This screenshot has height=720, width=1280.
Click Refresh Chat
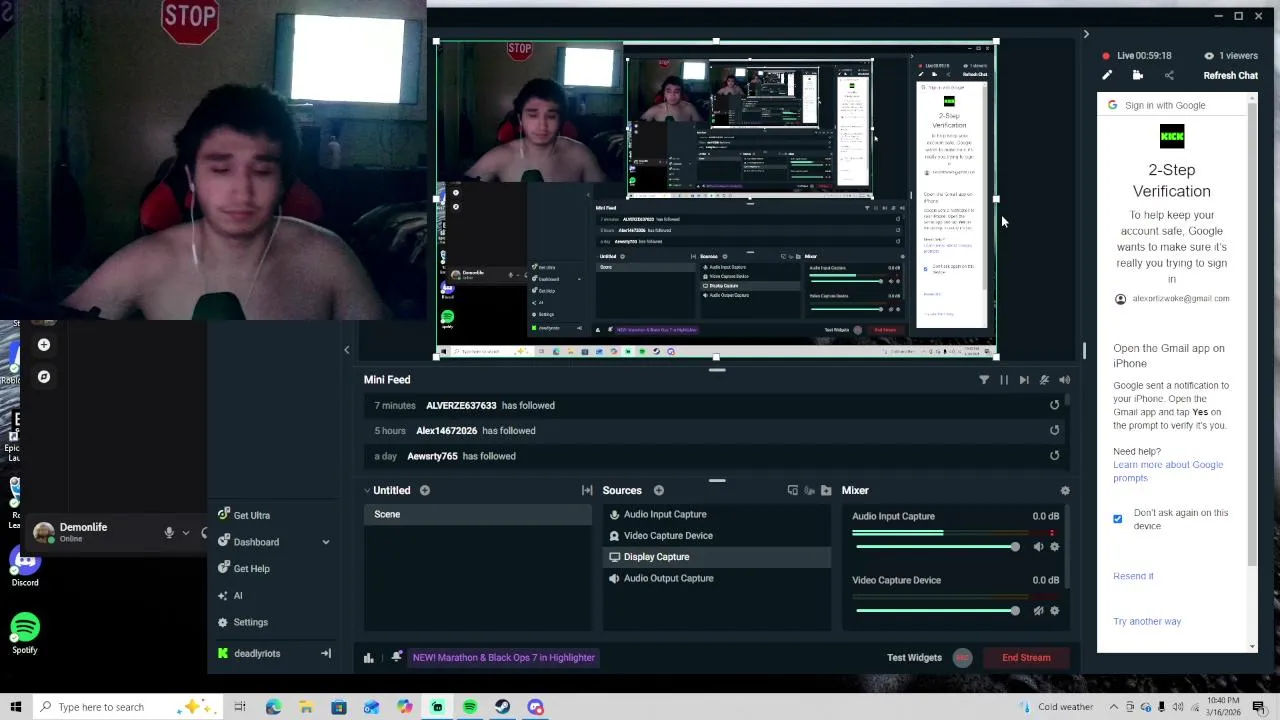[1230, 75]
